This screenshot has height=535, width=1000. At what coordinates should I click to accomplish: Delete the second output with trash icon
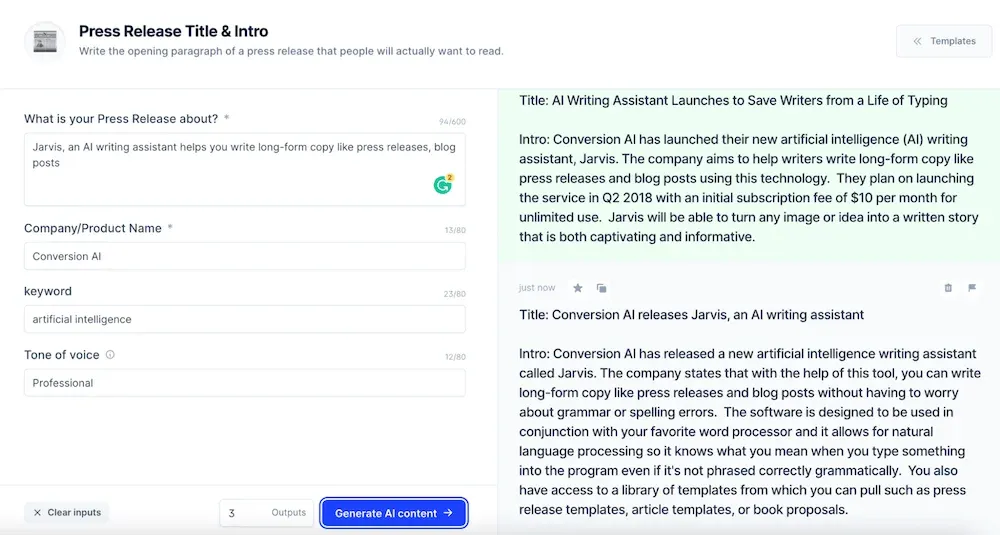tap(948, 288)
